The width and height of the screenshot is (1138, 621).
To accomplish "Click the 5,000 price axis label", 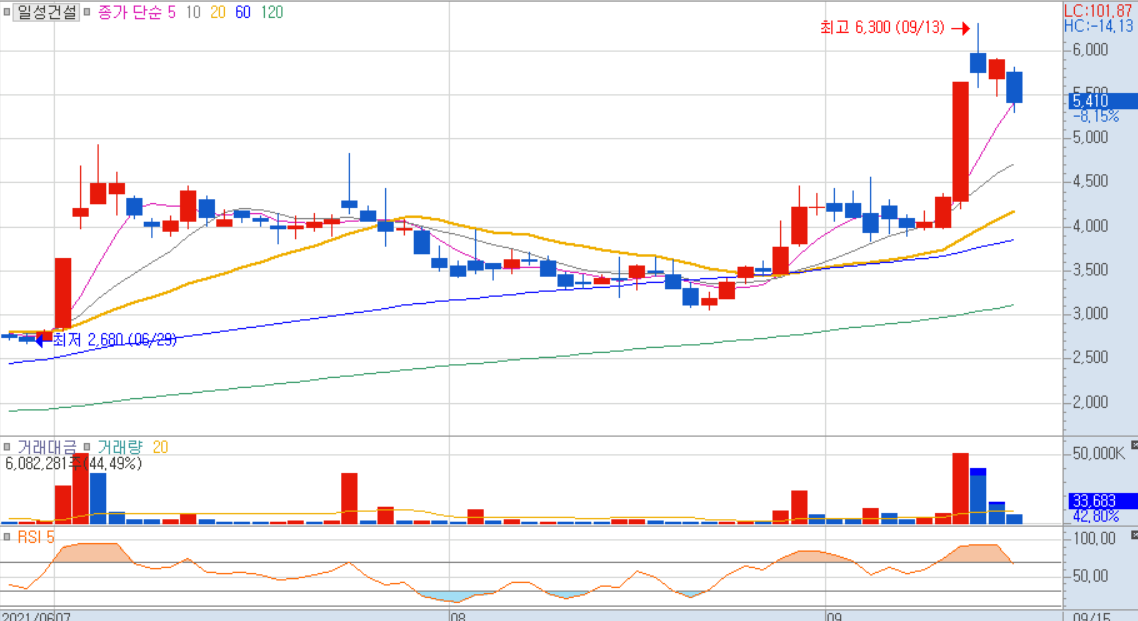I will pyautogui.click(x=1090, y=137).
